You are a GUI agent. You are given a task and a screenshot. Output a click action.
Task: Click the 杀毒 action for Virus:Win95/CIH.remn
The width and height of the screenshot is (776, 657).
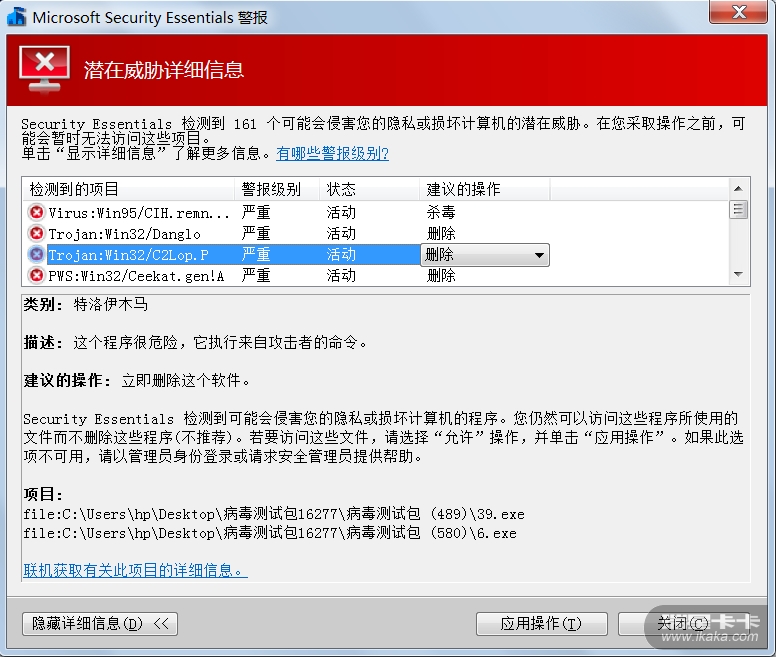(441, 213)
